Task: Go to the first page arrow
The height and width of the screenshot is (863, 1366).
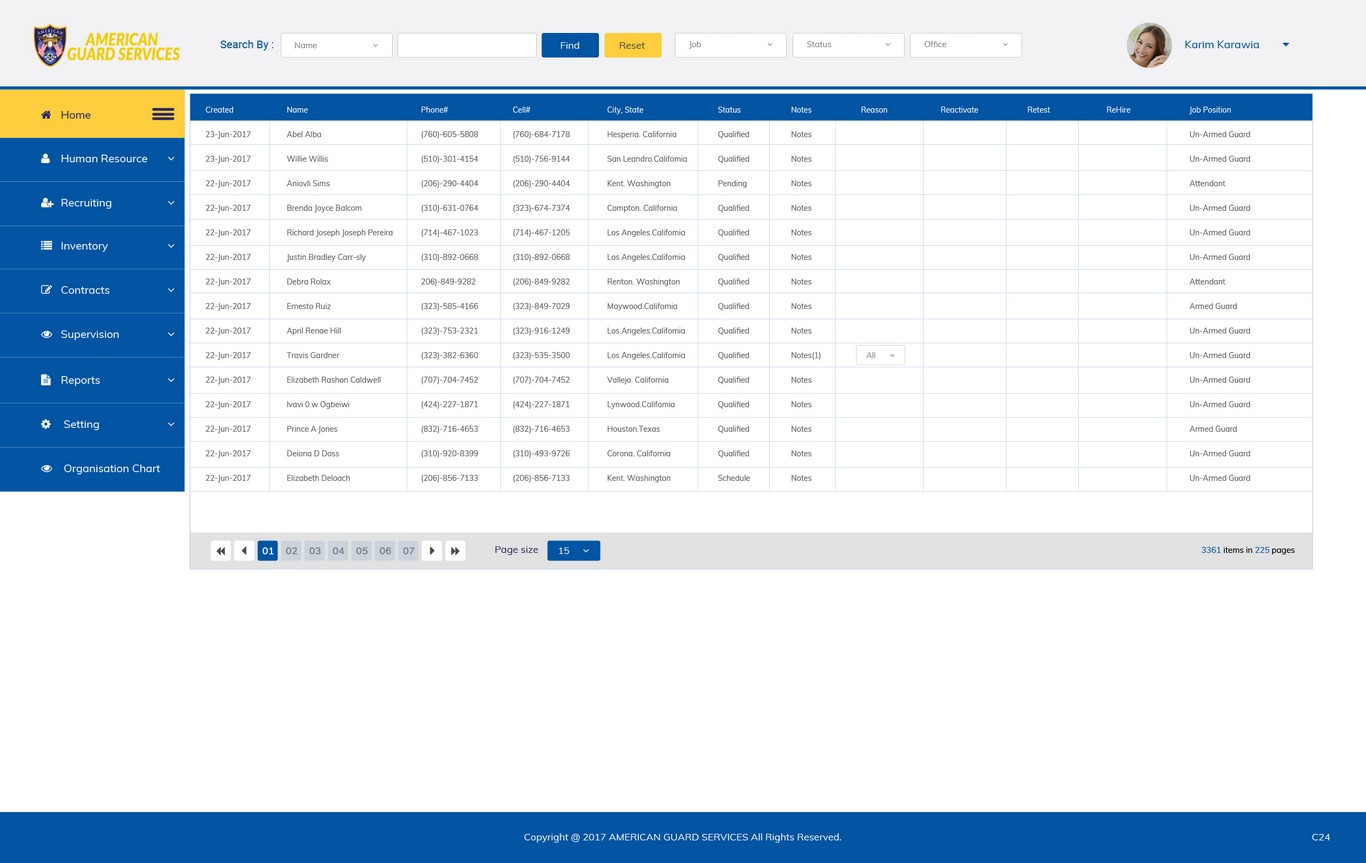Action: [221, 551]
